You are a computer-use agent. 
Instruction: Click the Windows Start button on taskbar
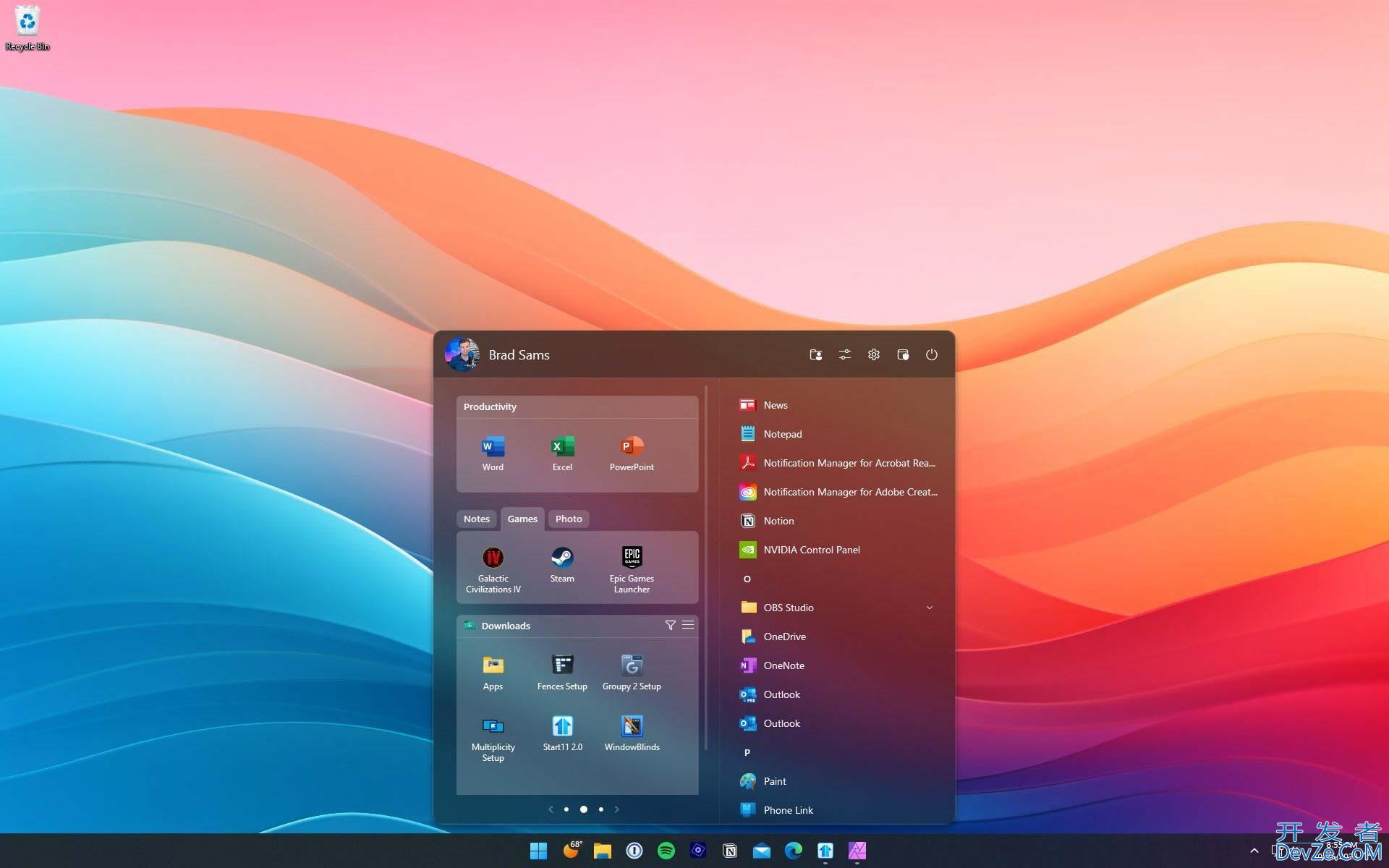pos(538,851)
